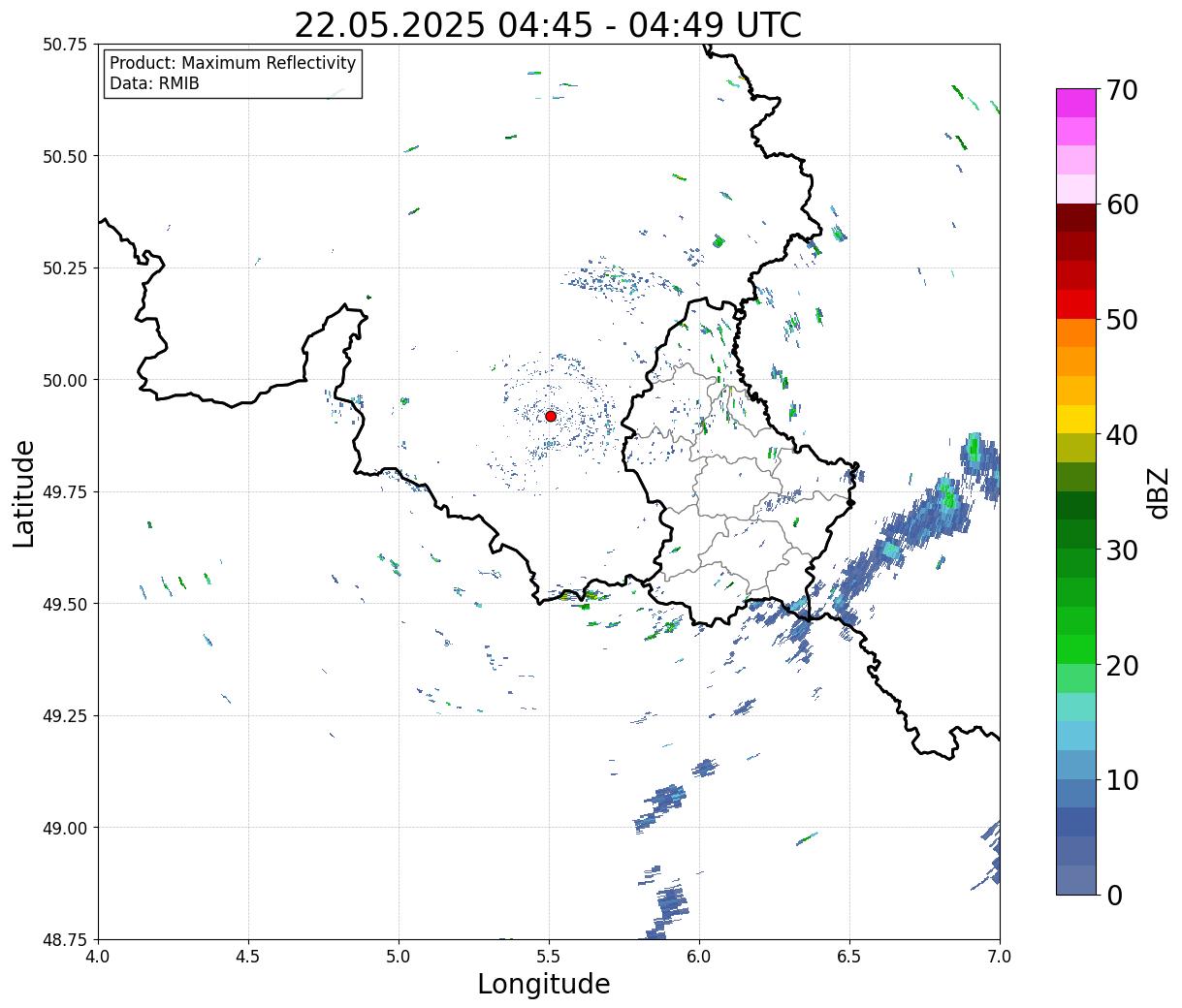Screen dimensions: 1182x1008
Task: Click the 0 tick label on colorbar
Action: click(x=1114, y=895)
